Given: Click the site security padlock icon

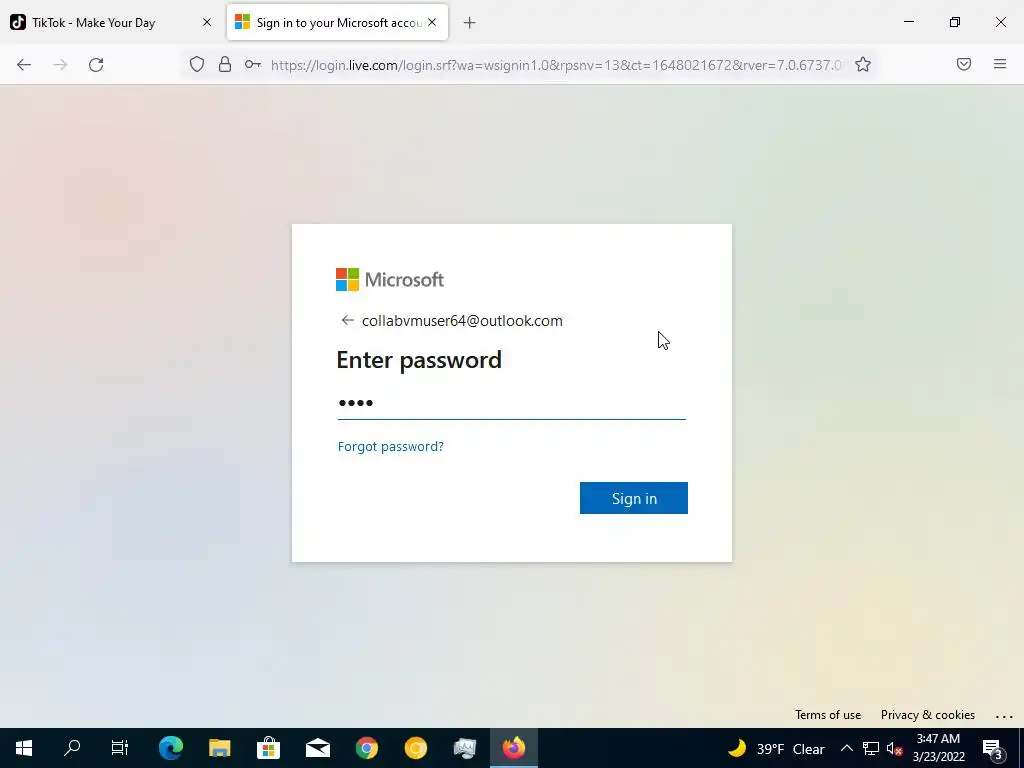Looking at the screenshot, I should 225,64.
